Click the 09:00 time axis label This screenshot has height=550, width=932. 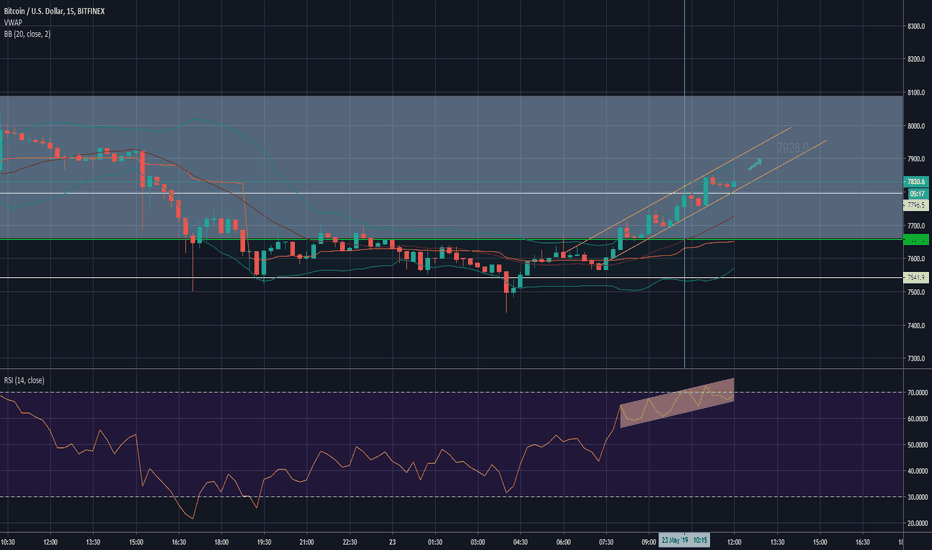click(x=648, y=542)
